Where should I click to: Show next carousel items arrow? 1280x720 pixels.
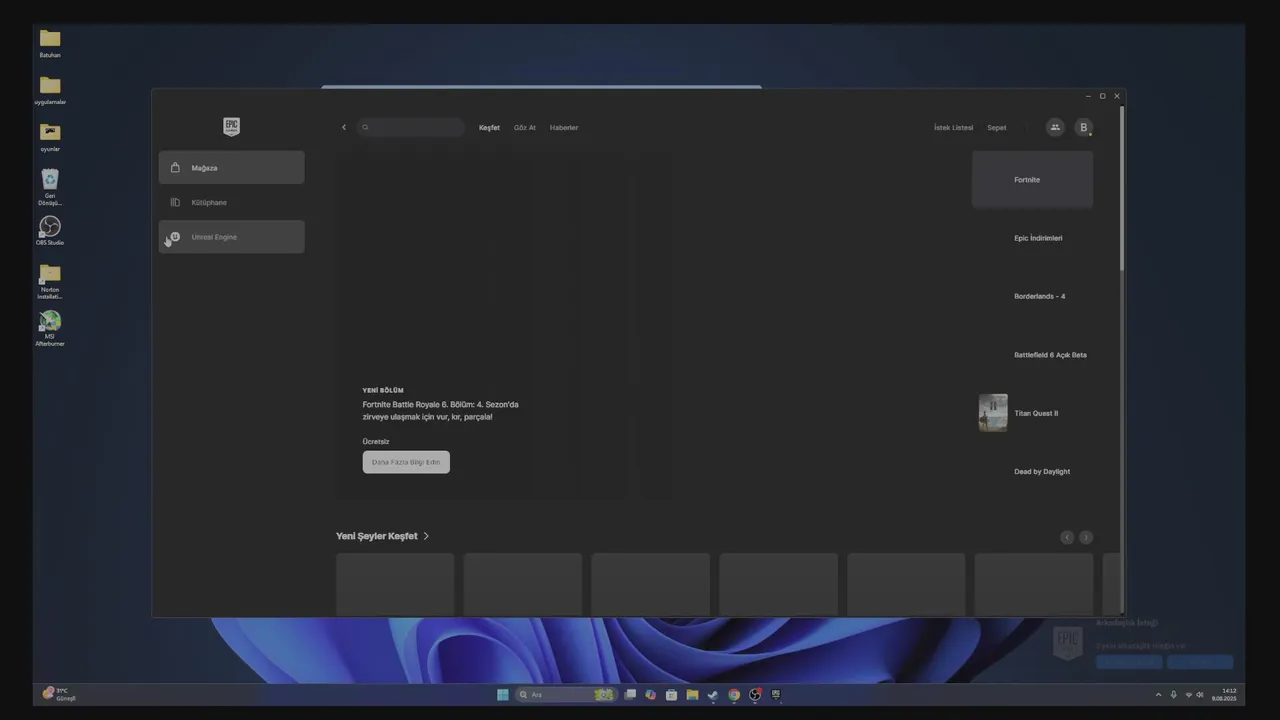pyautogui.click(x=1086, y=537)
